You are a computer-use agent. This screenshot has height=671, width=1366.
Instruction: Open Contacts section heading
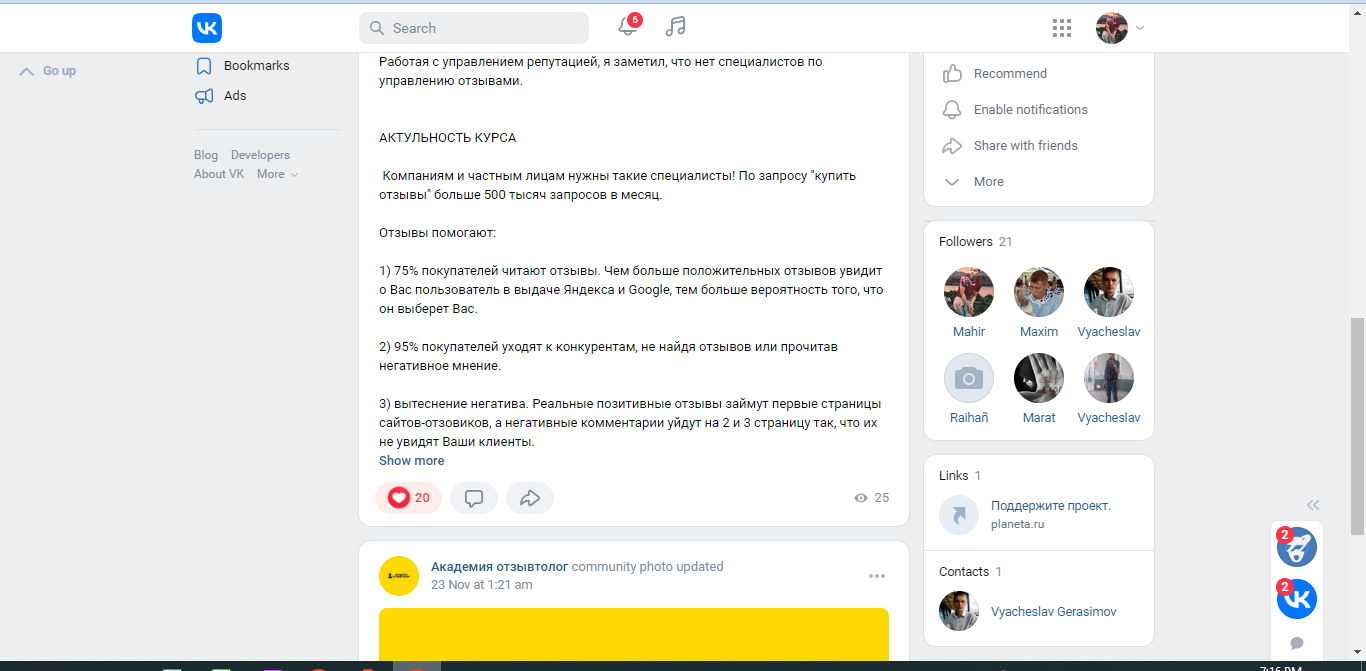(970, 572)
